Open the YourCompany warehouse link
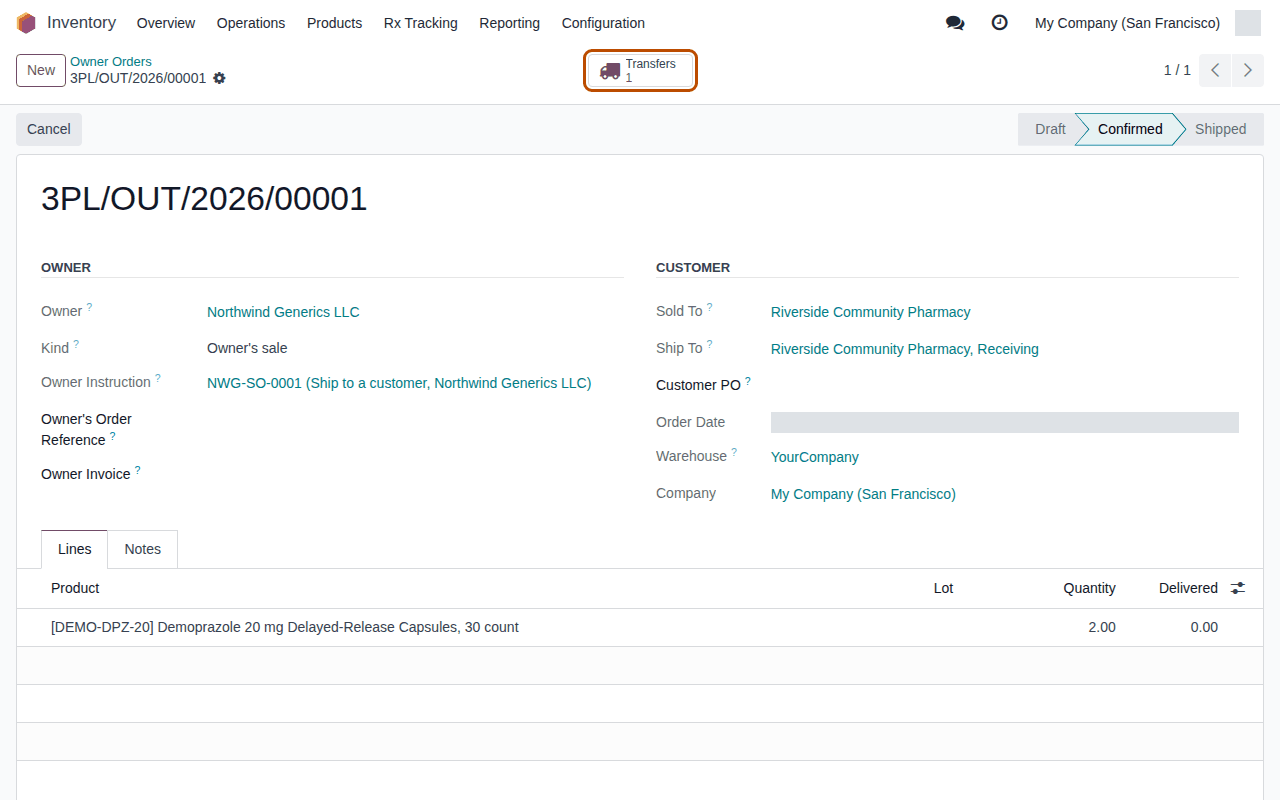 coord(815,457)
